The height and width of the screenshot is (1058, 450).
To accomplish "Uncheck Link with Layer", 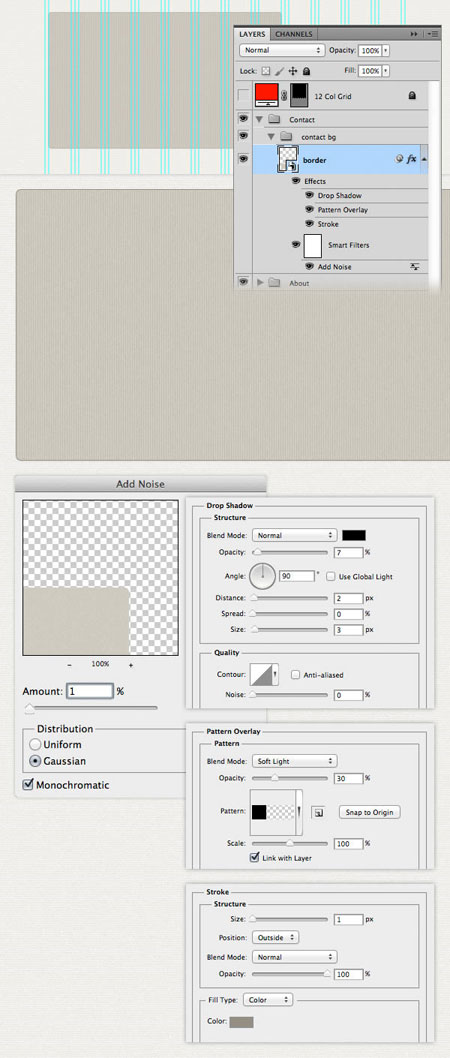I will point(254,858).
